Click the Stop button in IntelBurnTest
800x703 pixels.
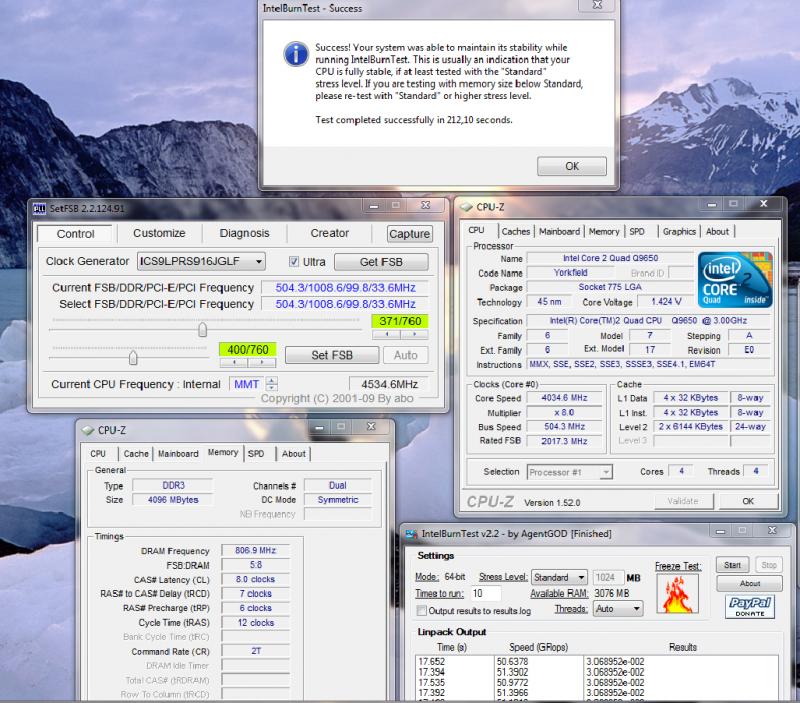pyautogui.click(x=768, y=565)
